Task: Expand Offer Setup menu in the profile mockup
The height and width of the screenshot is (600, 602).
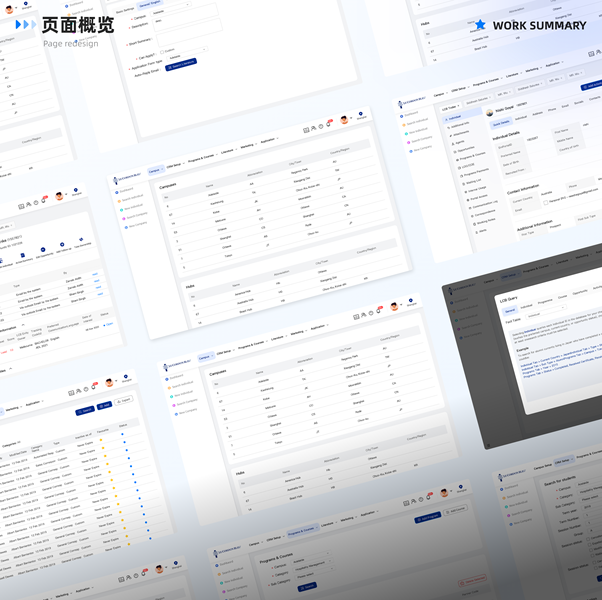Action: (x=459, y=89)
